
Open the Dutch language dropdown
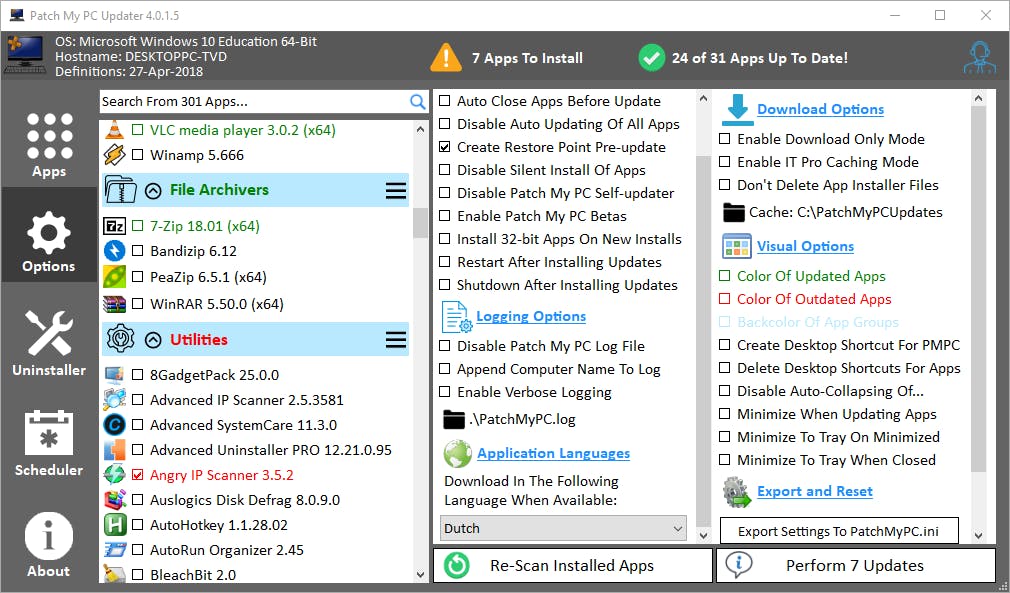(563, 529)
